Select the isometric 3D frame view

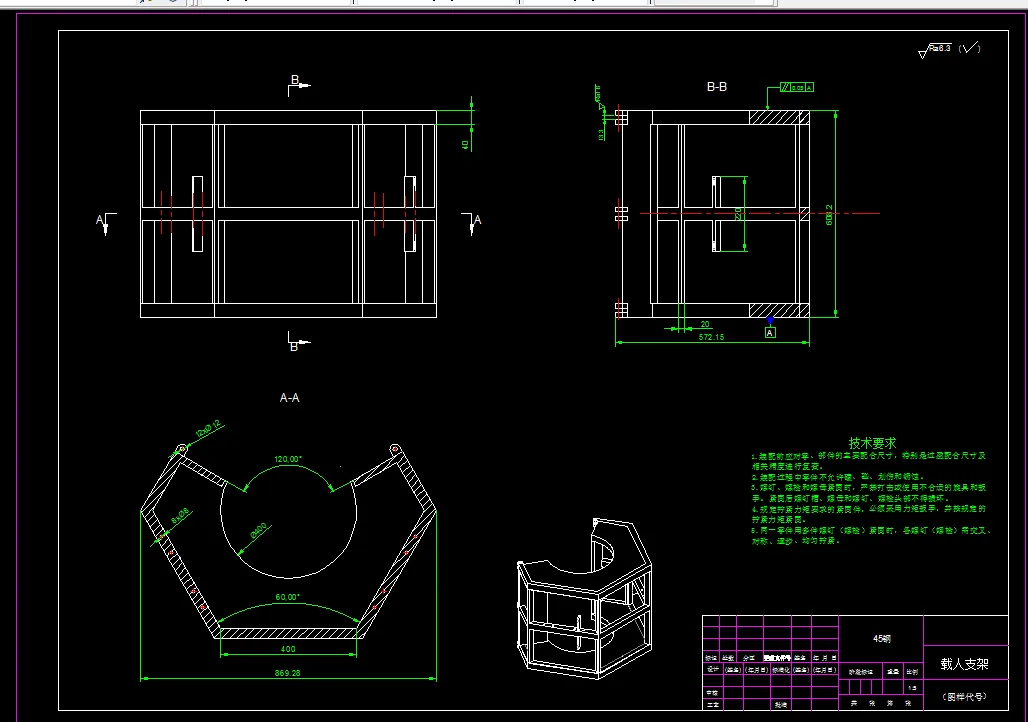pyautogui.click(x=584, y=598)
